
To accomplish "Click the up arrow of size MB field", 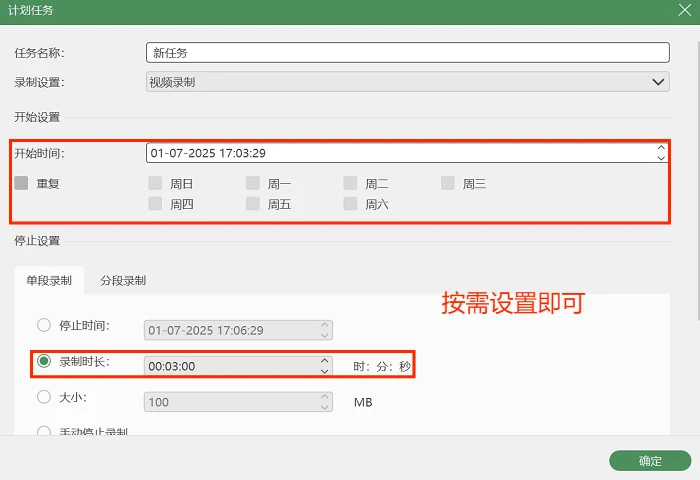I will click(x=325, y=397).
